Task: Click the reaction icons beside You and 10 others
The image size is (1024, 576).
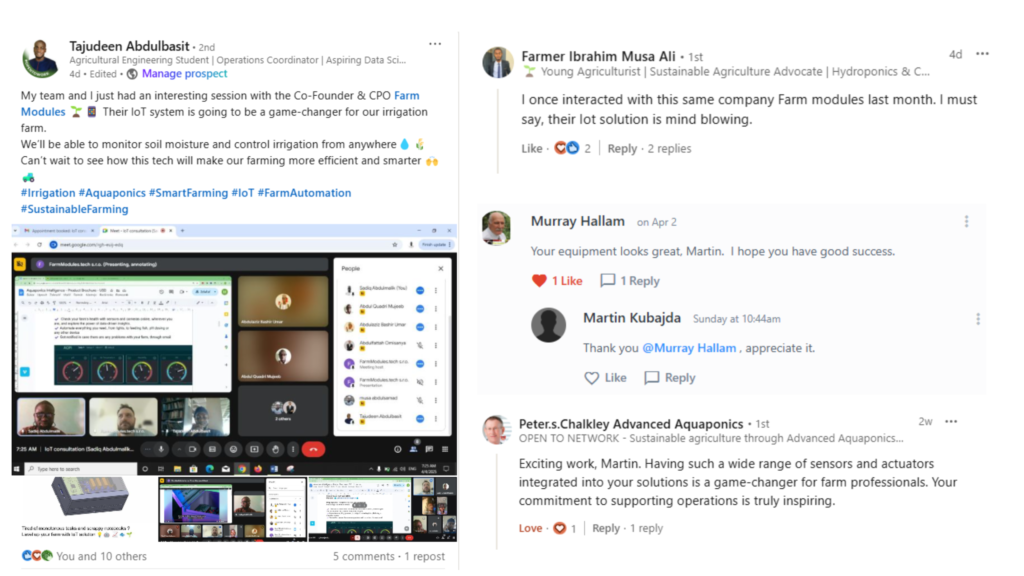Action: pyautogui.click(x=37, y=556)
